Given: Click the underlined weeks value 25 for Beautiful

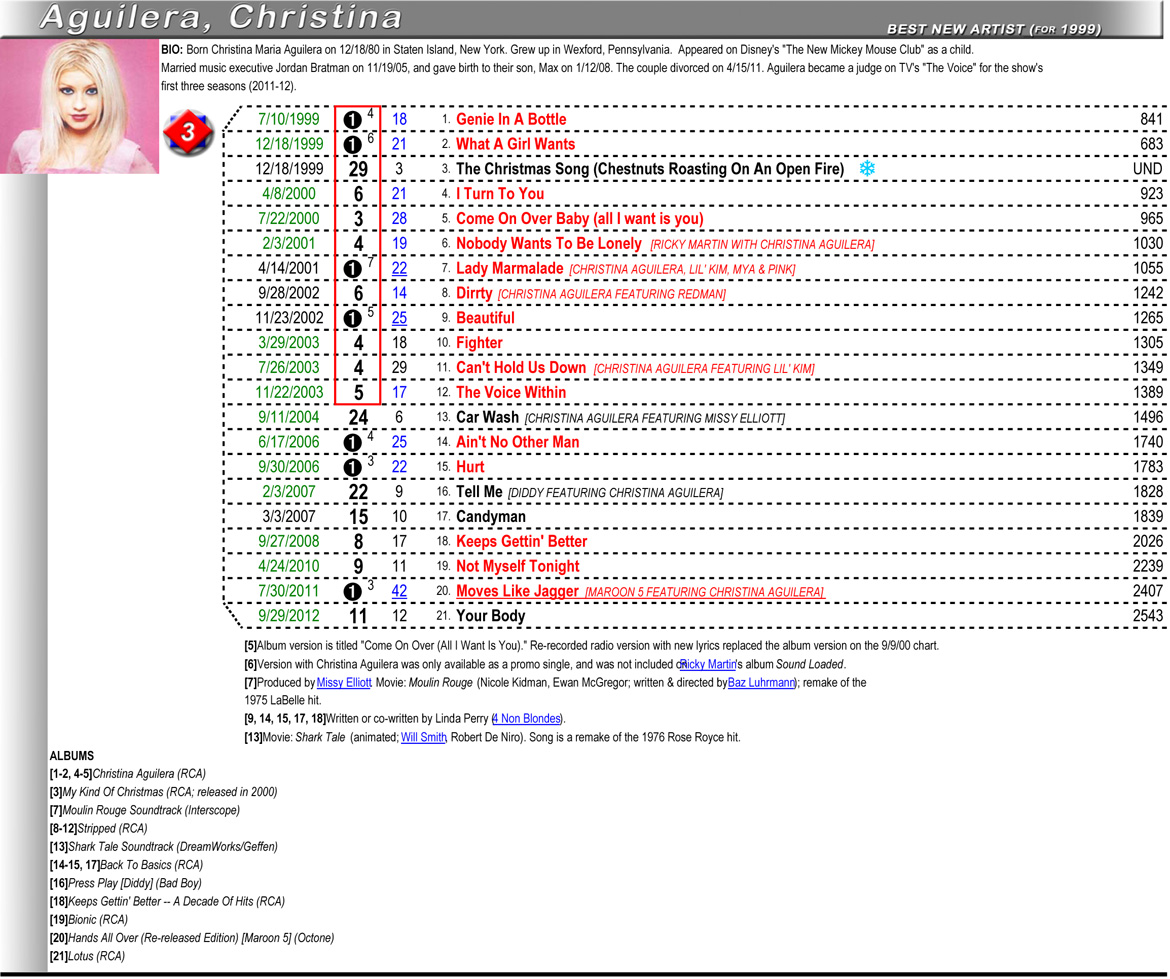Looking at the screenshot, I should 399,318.
